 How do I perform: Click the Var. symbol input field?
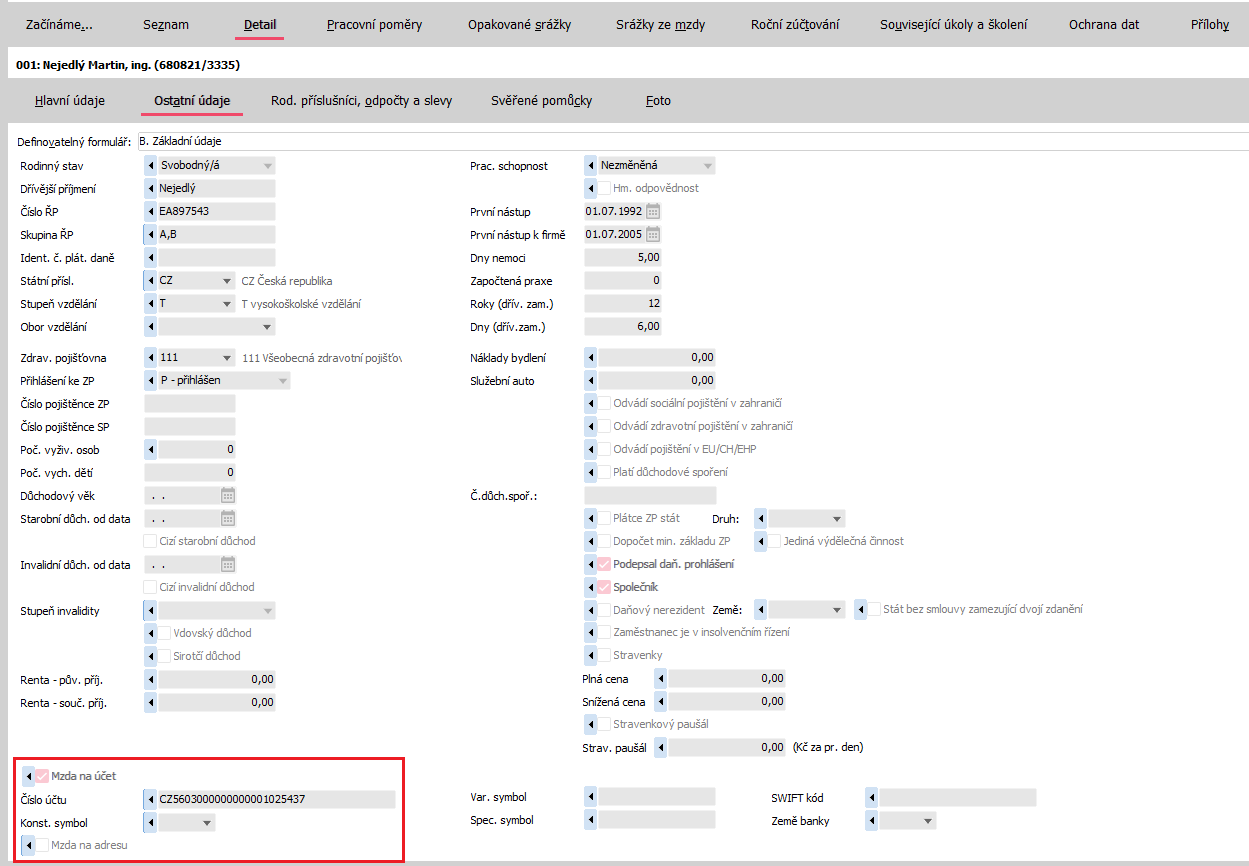tap(656, 797)
